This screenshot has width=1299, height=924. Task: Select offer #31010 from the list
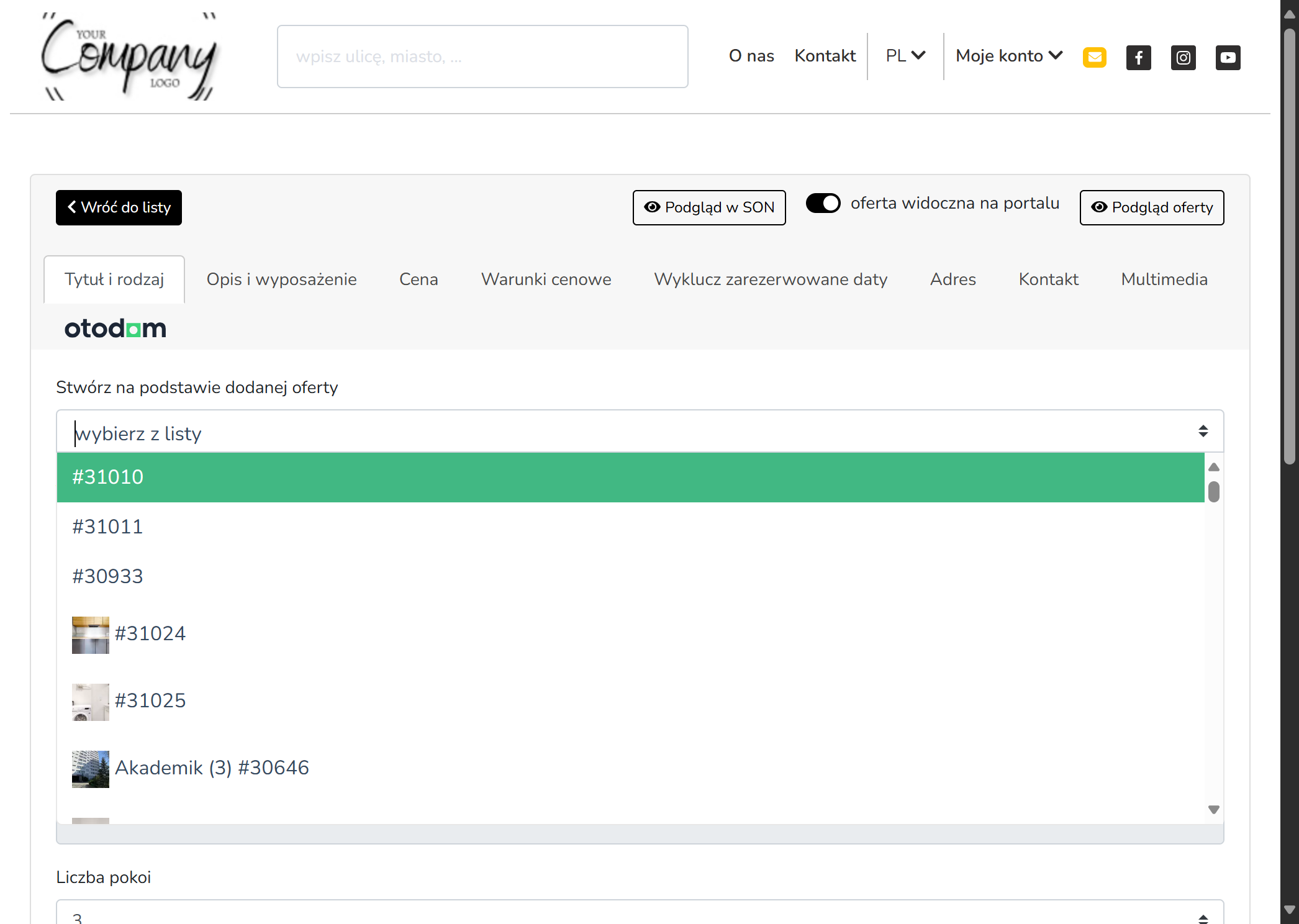point(630,477)
